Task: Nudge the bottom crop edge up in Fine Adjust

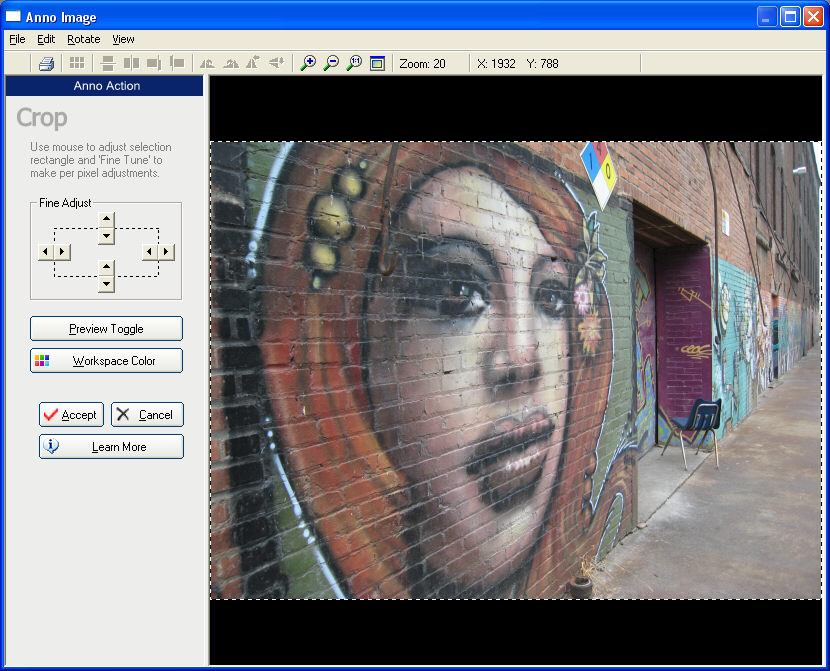Action: click(x=106, y=267)
